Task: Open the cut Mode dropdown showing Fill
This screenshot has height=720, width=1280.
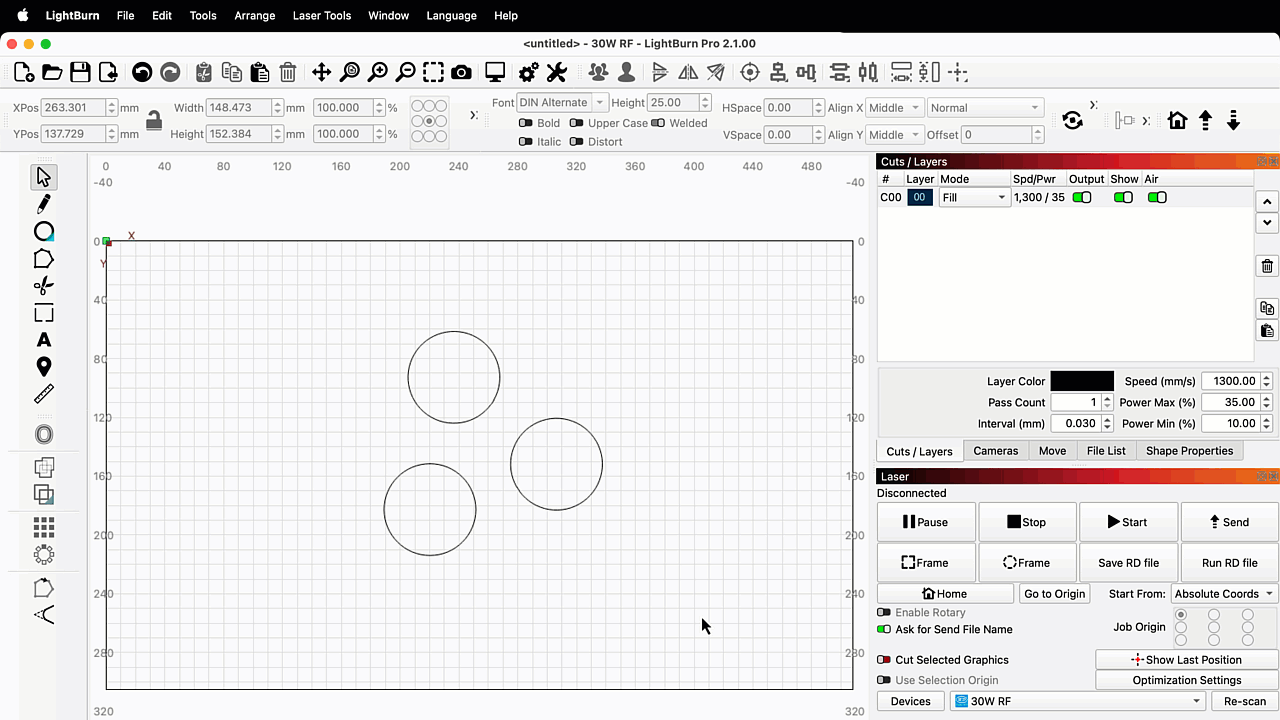Action: (972, 197)
